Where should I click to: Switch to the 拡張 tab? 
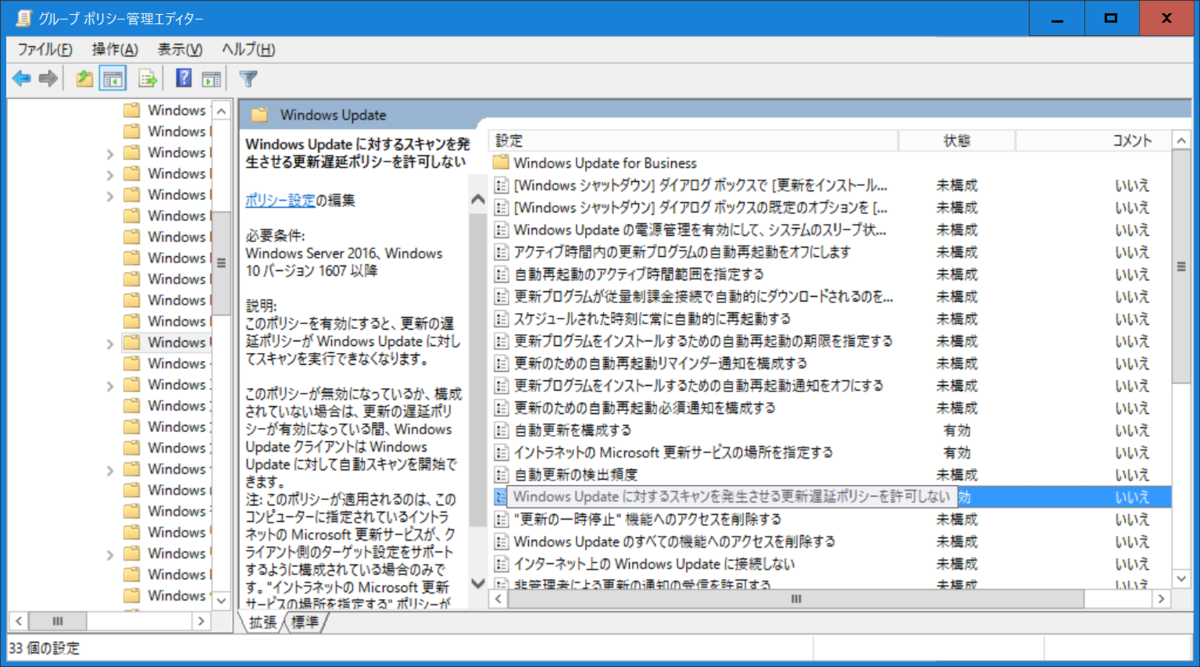click(x=264, y=622)
